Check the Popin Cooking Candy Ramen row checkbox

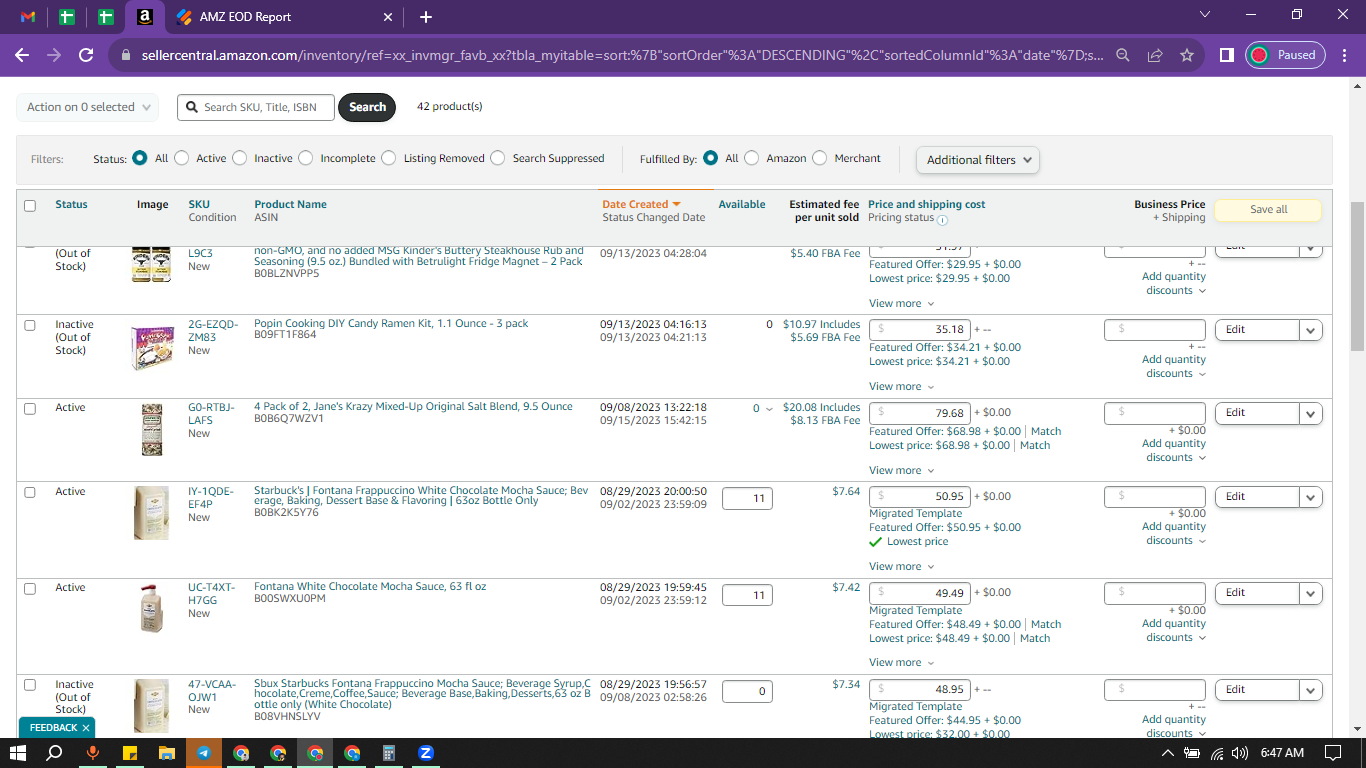30,326
